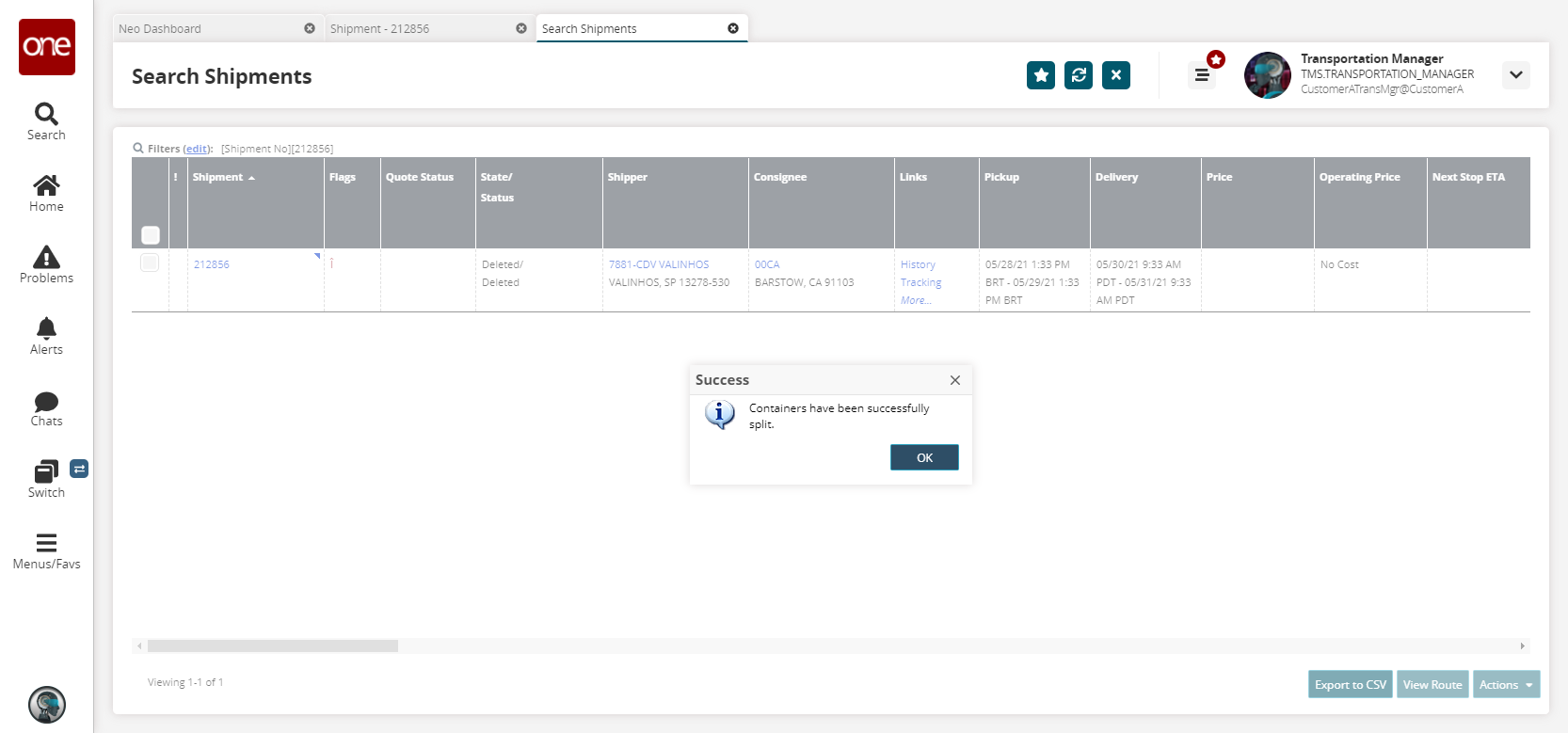Click the horizontal scrollbar thumb under the table
This screenshot has height=733, width=1568.
(x=273, y=645)
